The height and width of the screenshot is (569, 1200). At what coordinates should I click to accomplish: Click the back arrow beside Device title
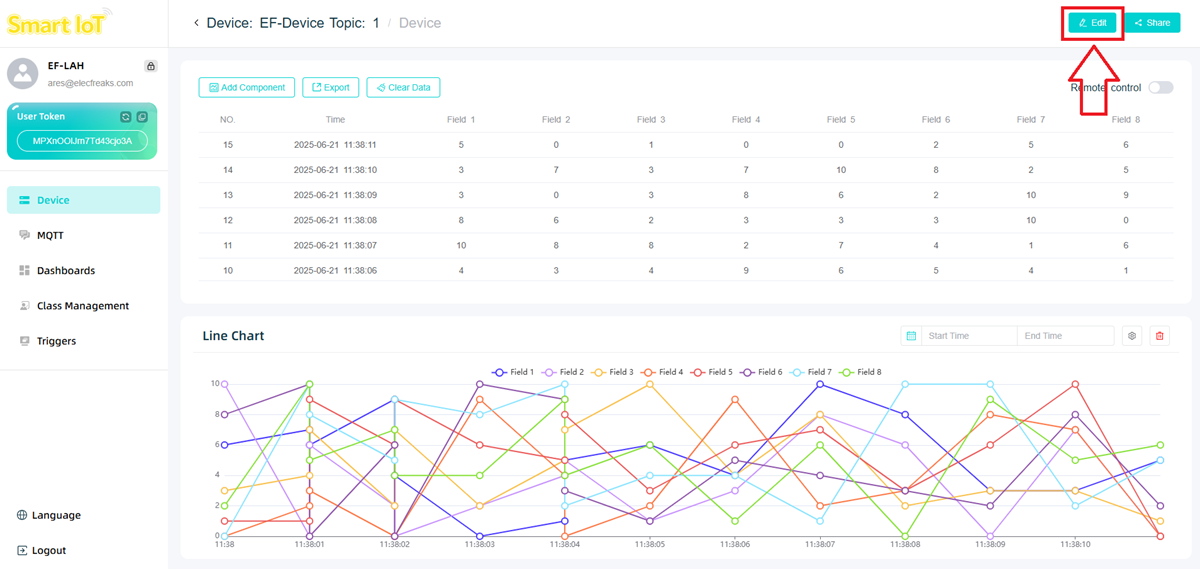[x=196, y=23]
